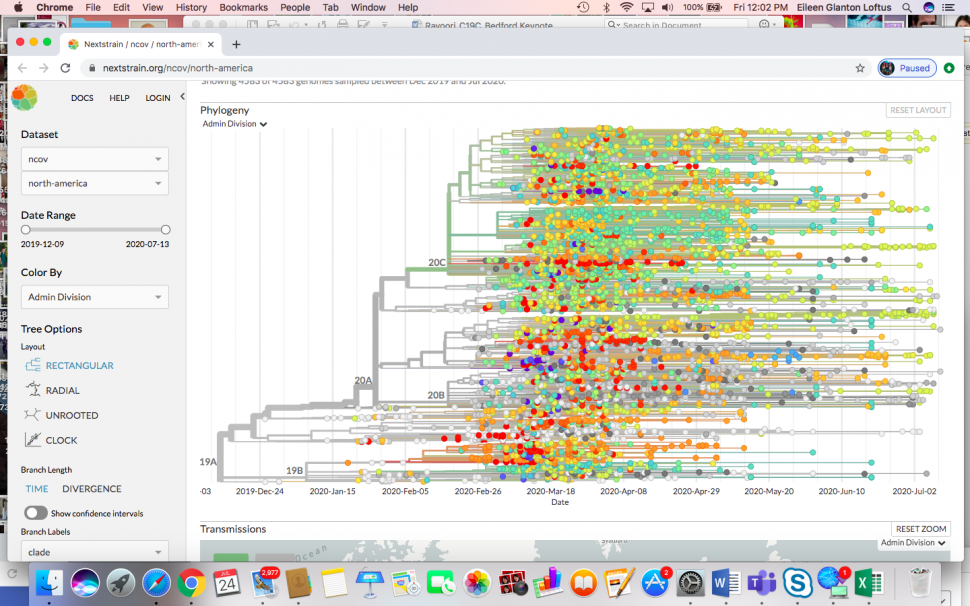The image size is (970, 606).
Task: Toggle Show confidence intervals switch
Action: (36, 513)
